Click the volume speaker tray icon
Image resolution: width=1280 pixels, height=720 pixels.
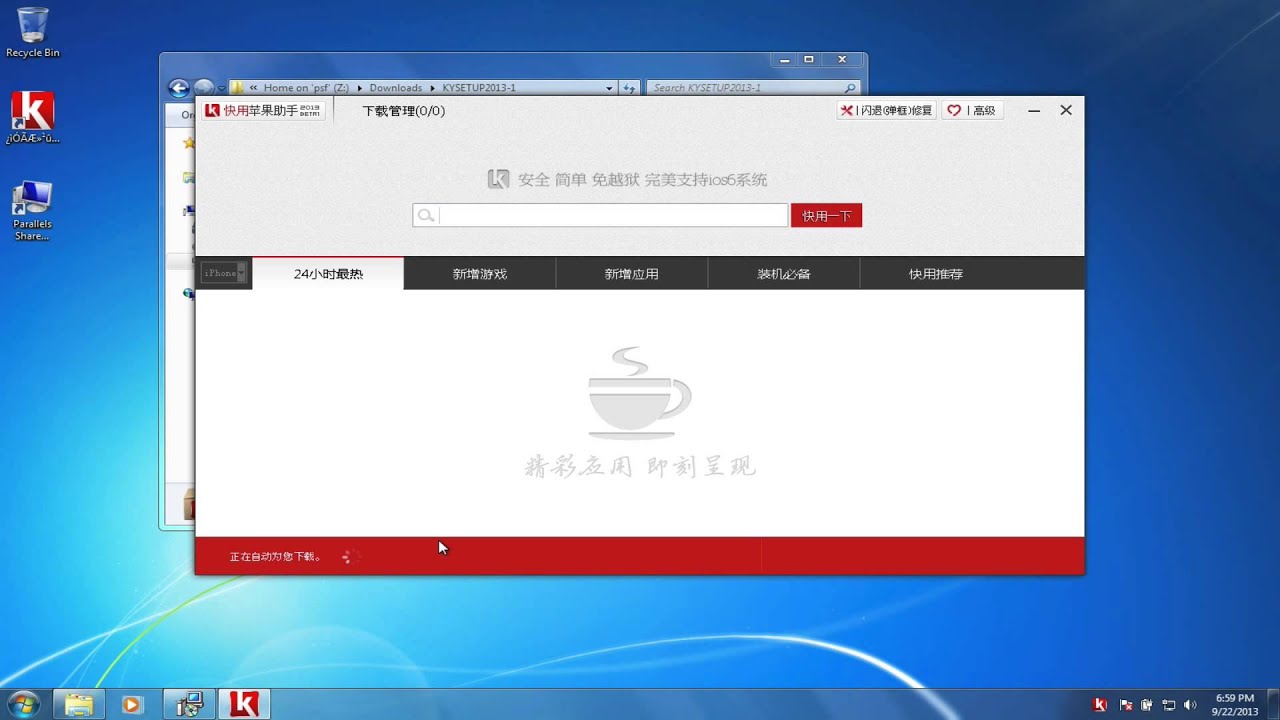(1190, 705)
